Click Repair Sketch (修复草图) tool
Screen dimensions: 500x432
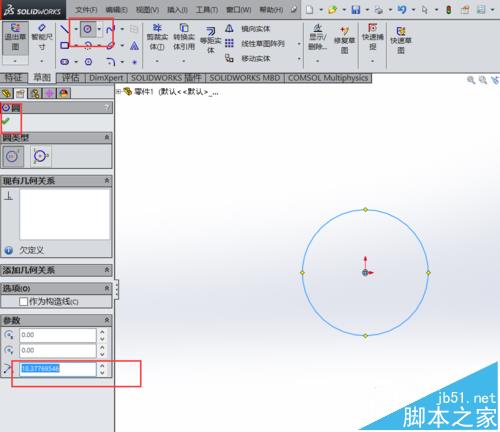345,41
